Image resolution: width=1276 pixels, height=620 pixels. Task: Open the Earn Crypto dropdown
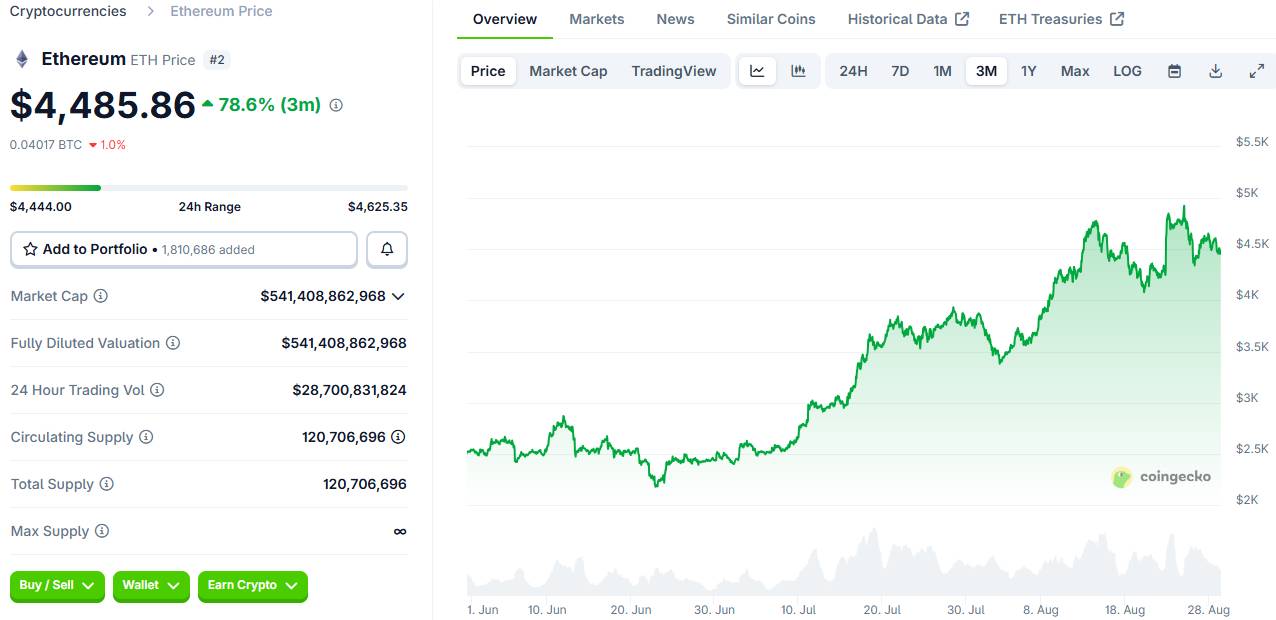[252, 586]
